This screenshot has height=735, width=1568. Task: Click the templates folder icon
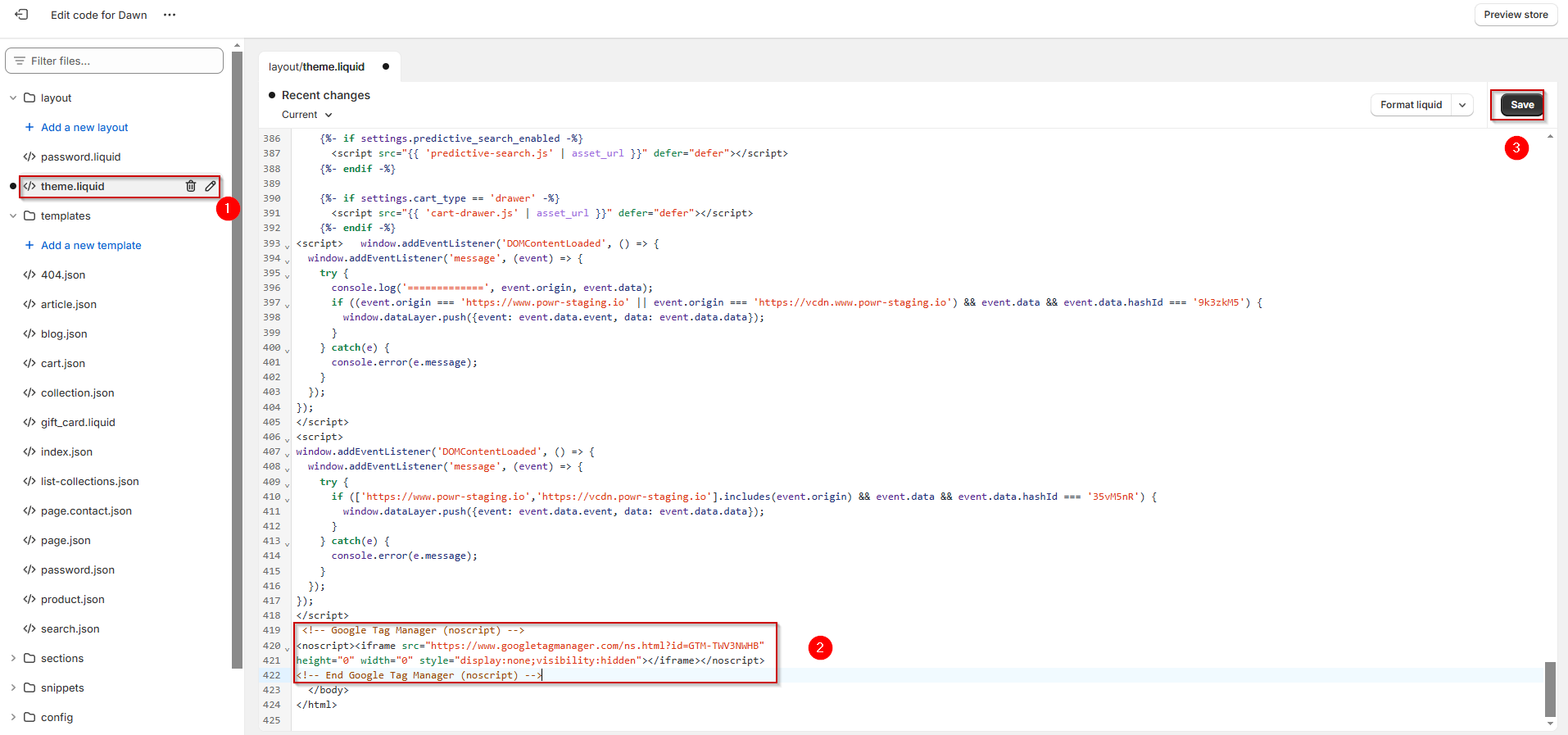[29, 216]
